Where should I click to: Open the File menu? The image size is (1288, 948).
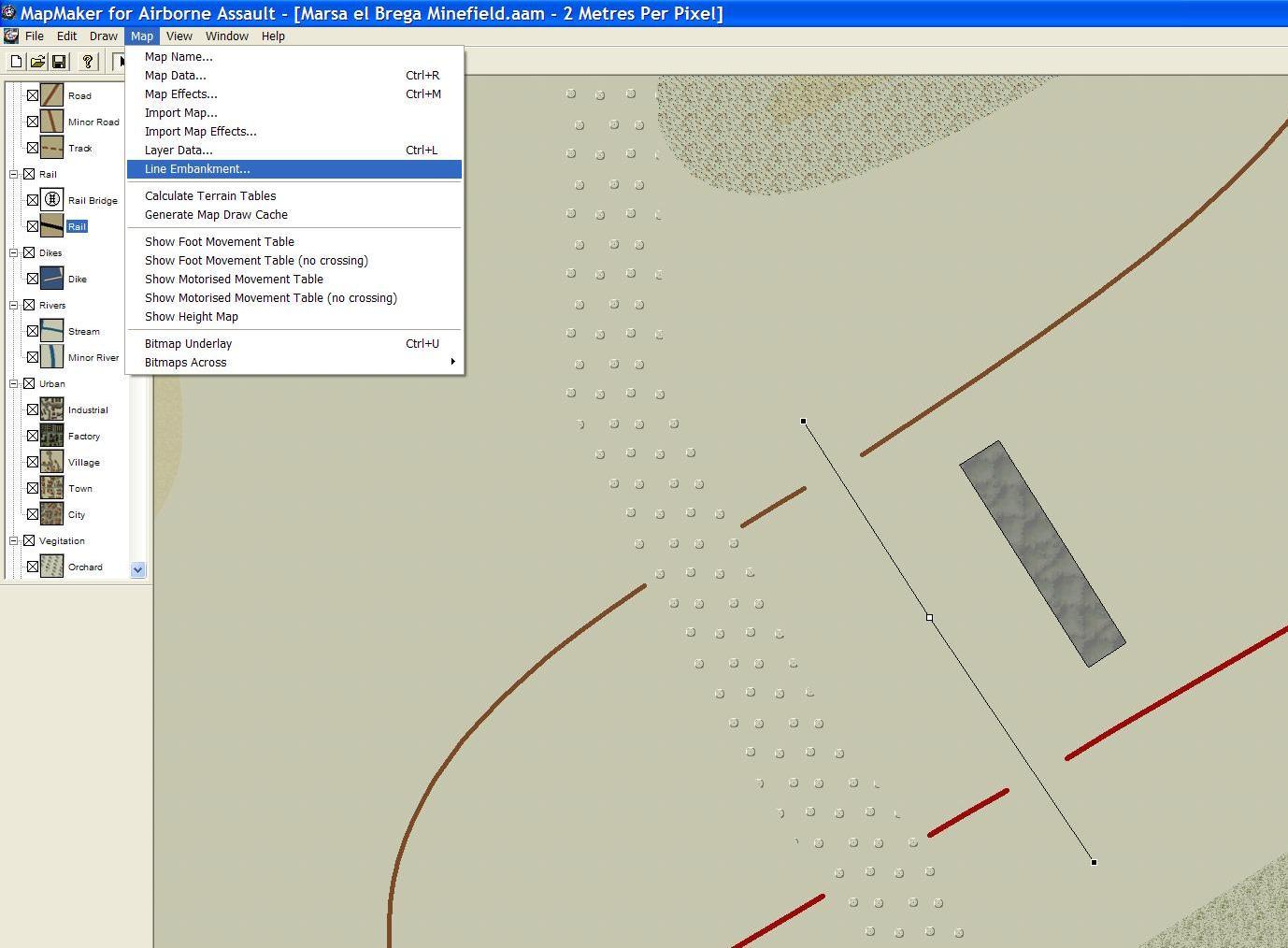pyautogui.click(x=35, y=36)
